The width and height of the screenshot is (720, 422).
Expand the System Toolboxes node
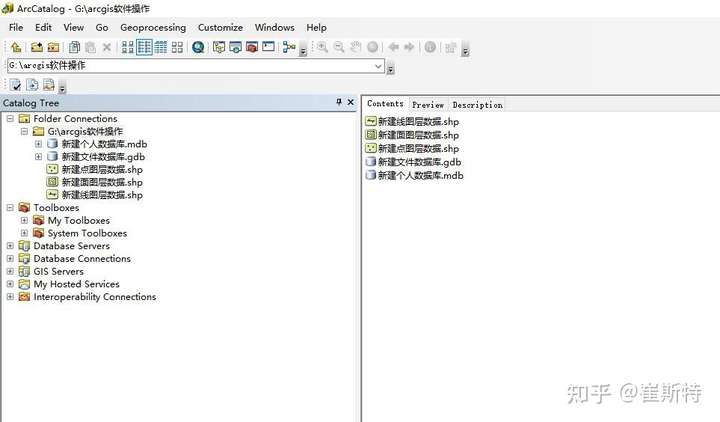point(24,233)
